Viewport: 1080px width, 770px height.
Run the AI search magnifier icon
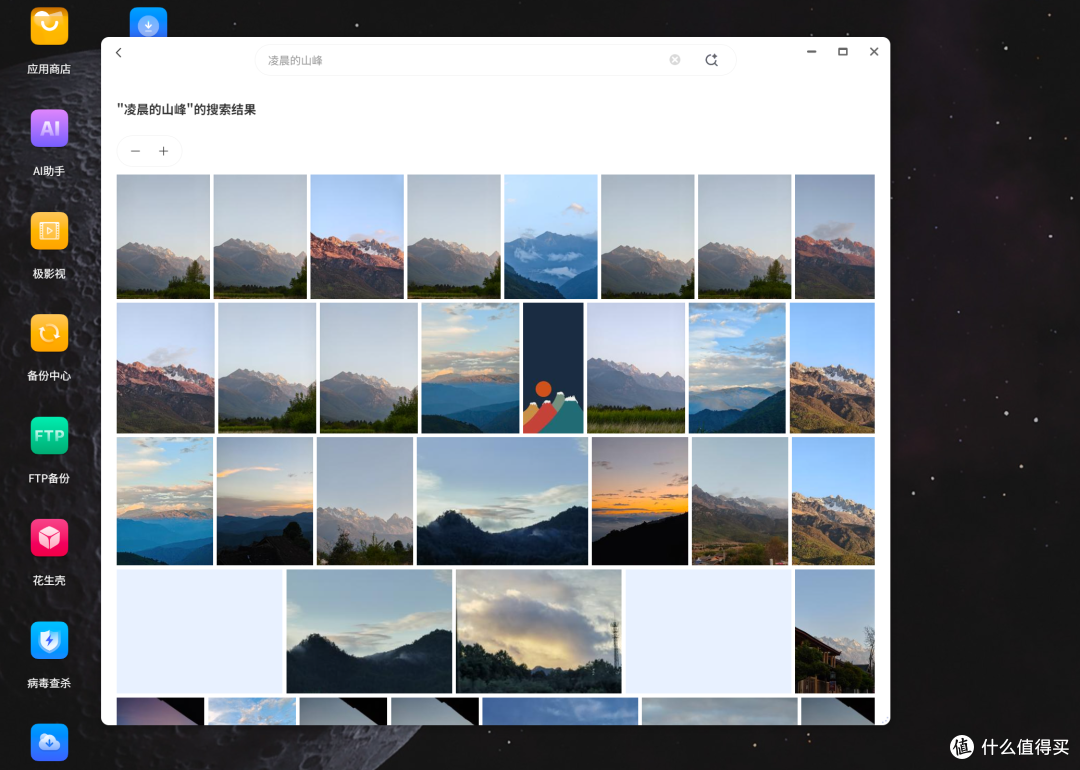(x=712, y=60)
